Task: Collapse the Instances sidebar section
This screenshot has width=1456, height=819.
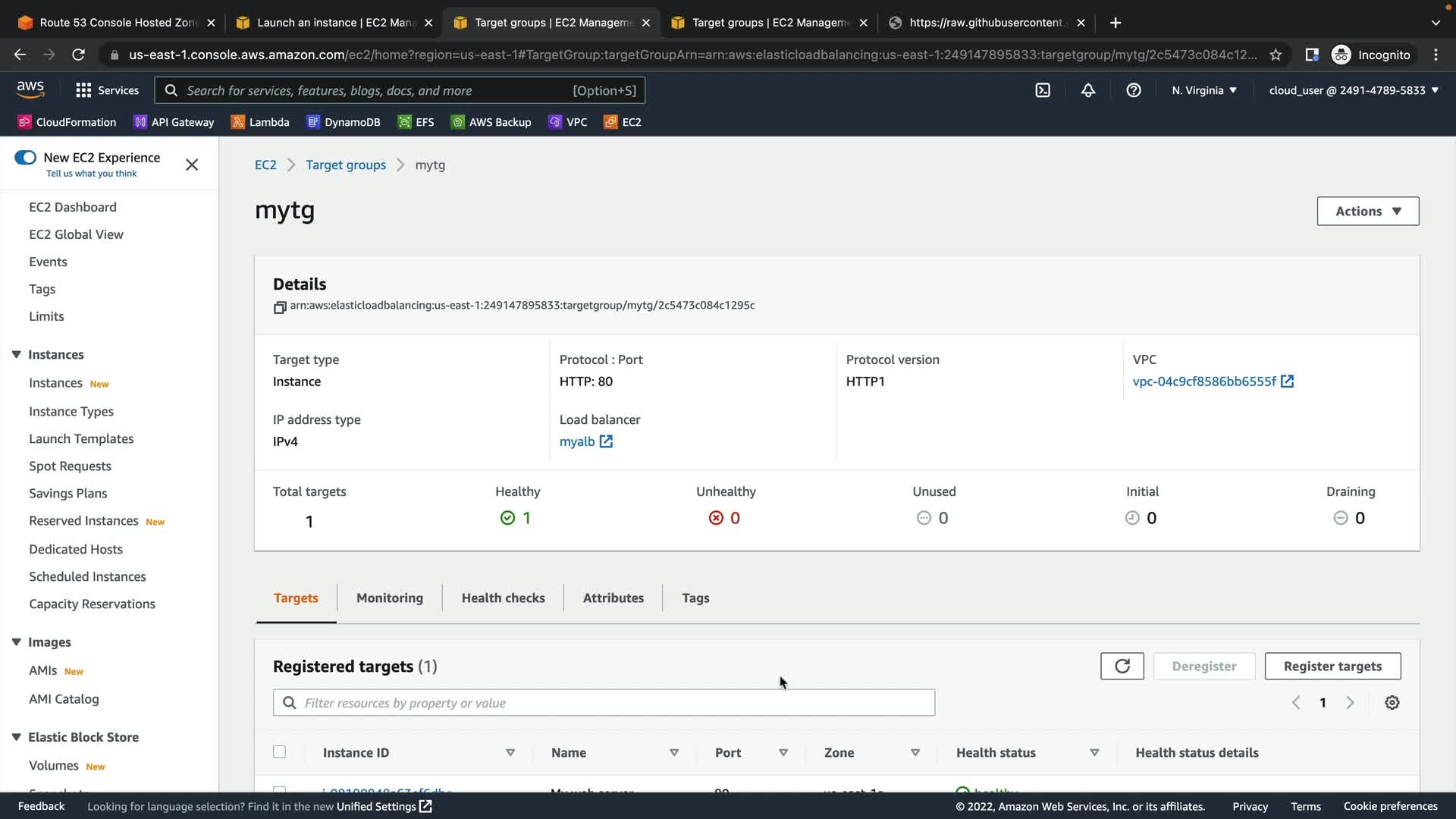Action: click(17, 355)
